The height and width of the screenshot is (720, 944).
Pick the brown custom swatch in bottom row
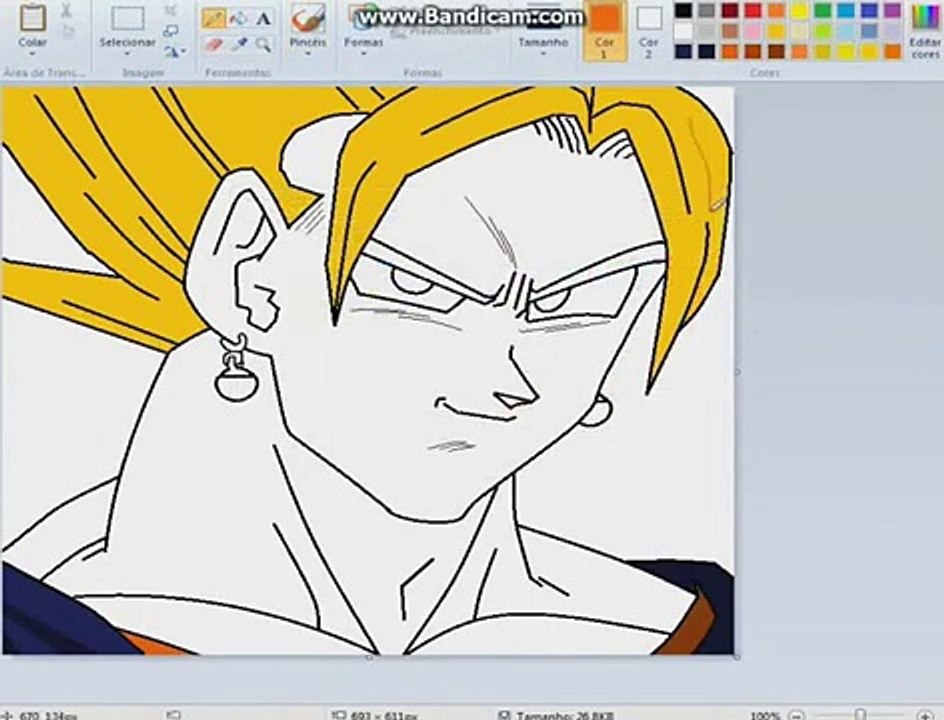[x=777, y=52]
